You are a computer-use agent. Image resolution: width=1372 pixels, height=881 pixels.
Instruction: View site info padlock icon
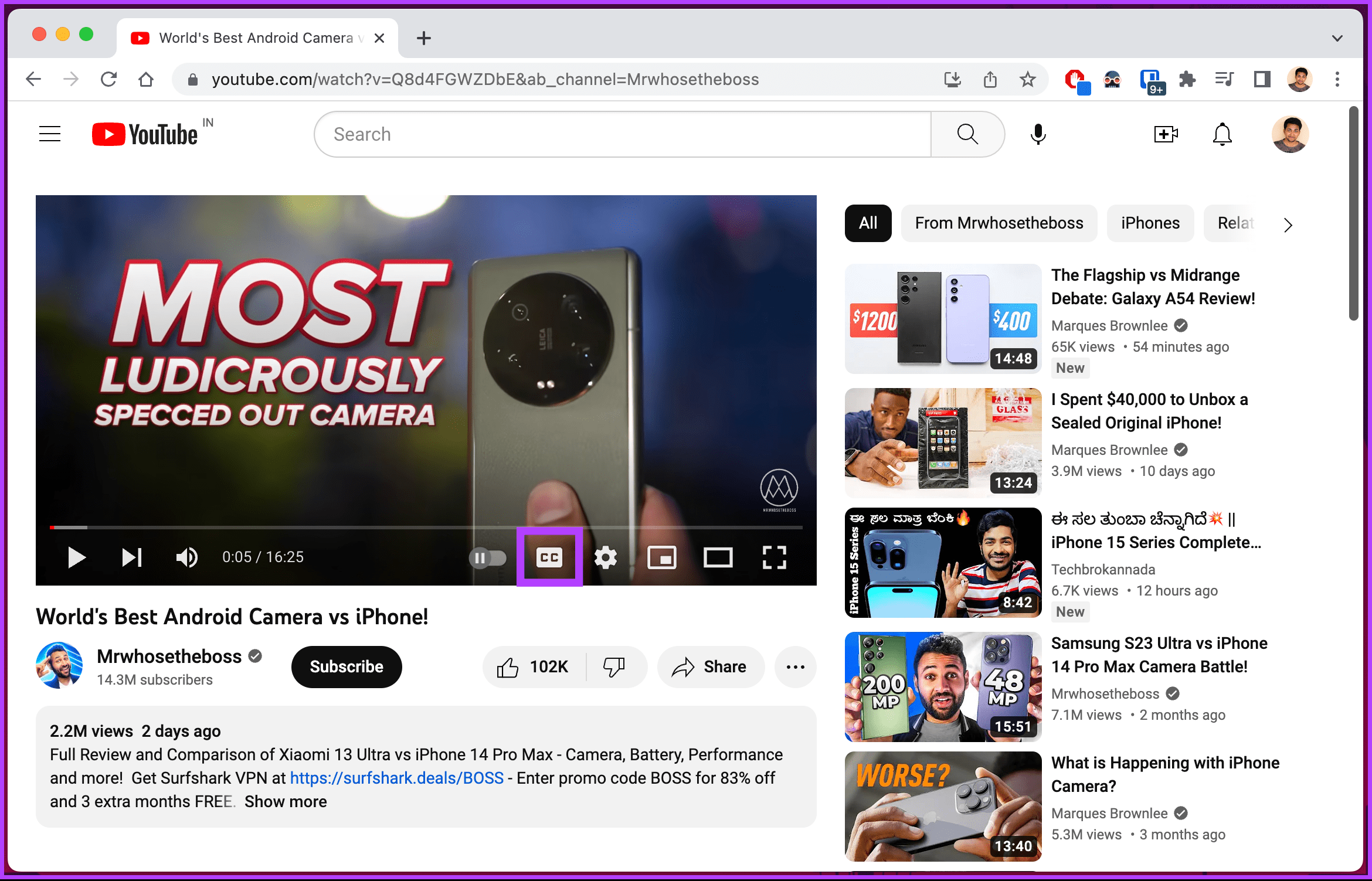point(192,79)
